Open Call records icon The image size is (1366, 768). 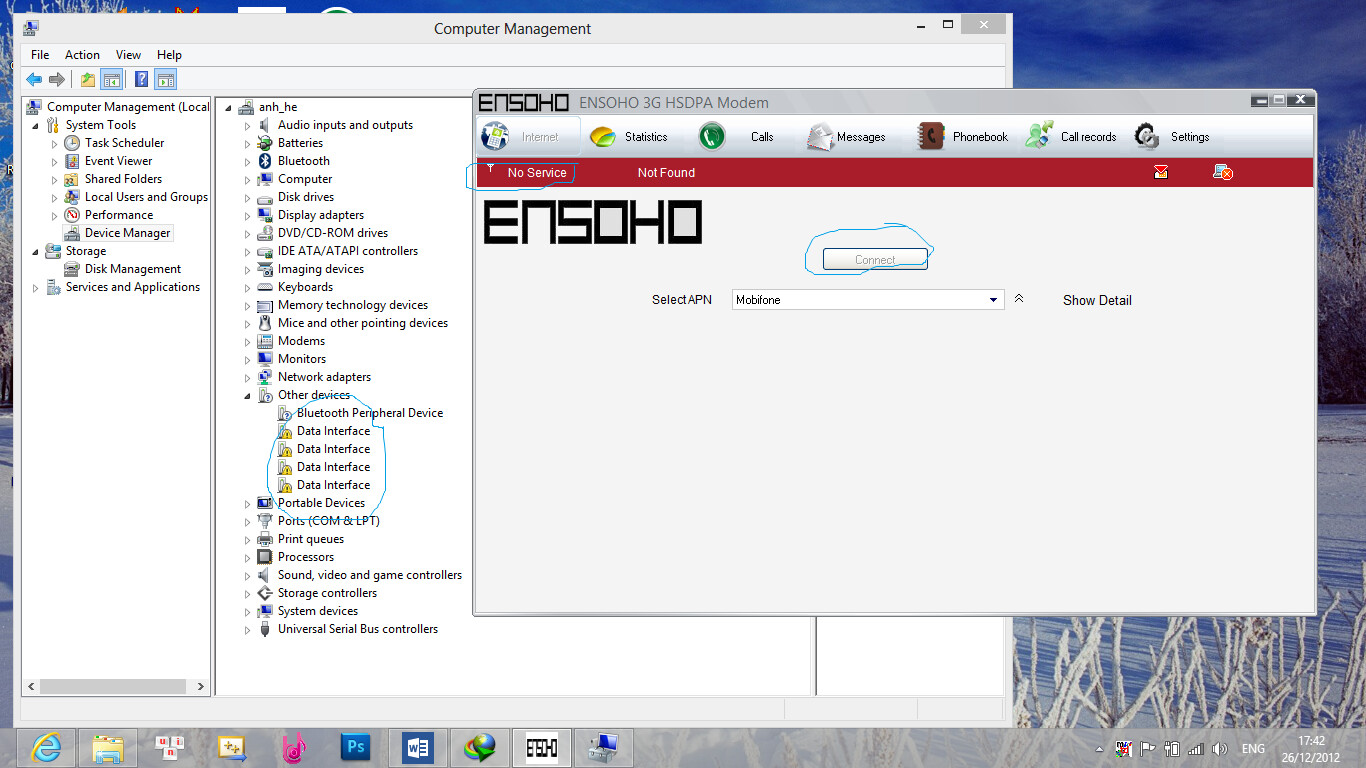pos(1040,137)
